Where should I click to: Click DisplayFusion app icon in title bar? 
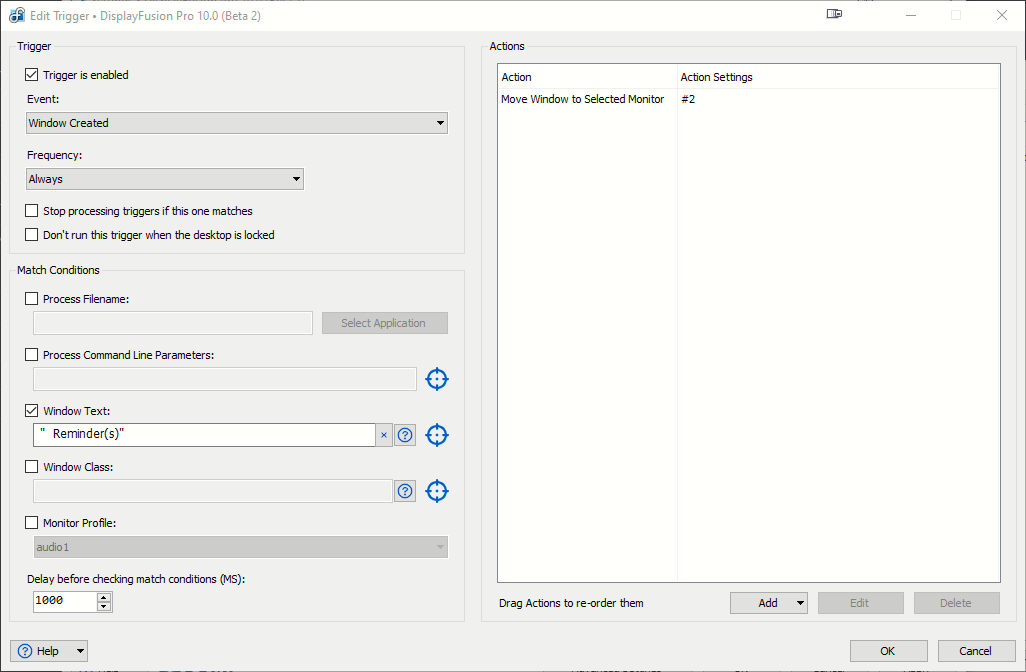pyautogui.click(x=17, y=15)
